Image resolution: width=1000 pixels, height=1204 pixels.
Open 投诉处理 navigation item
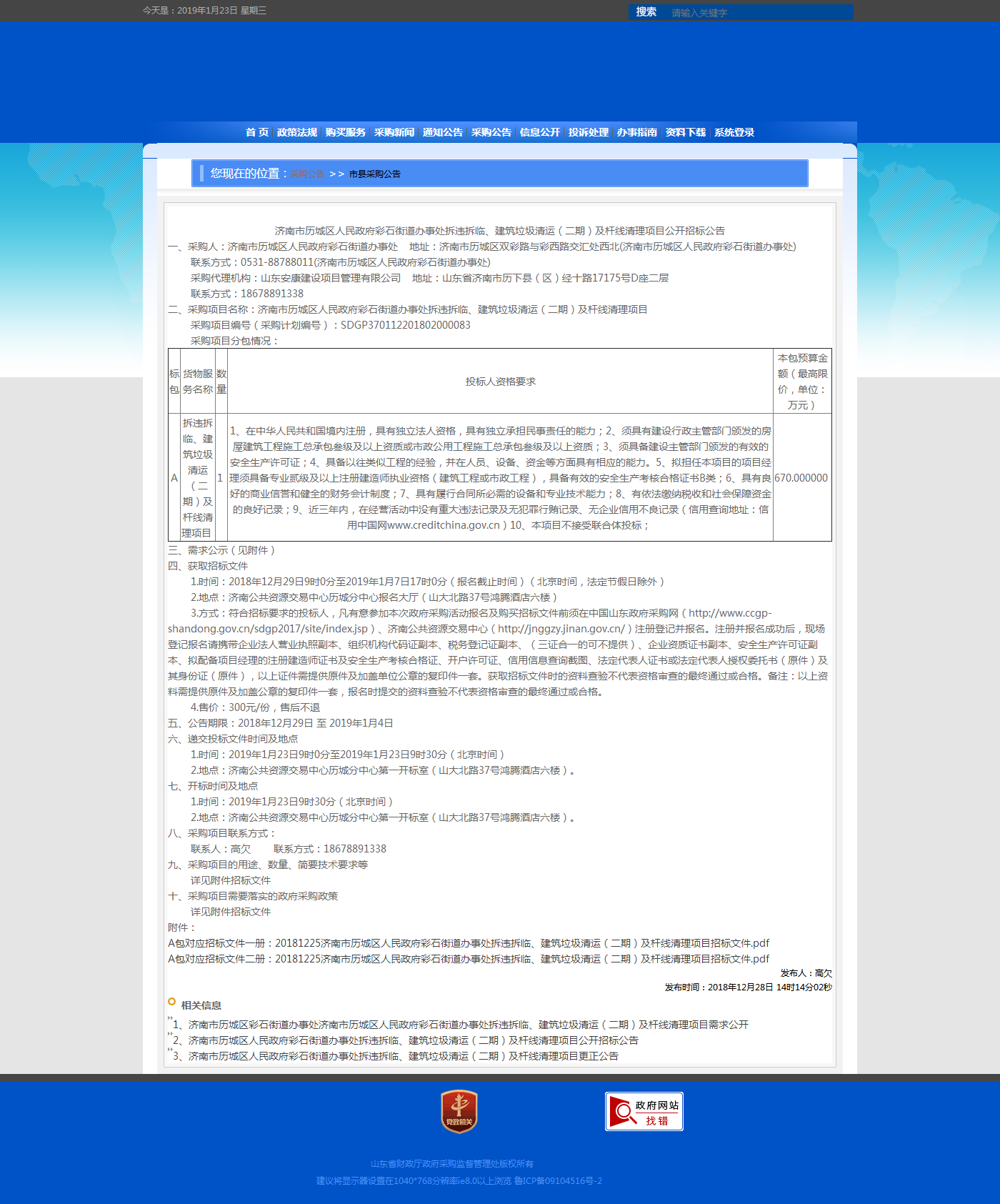pyautogui.click(x=589, y=132)
